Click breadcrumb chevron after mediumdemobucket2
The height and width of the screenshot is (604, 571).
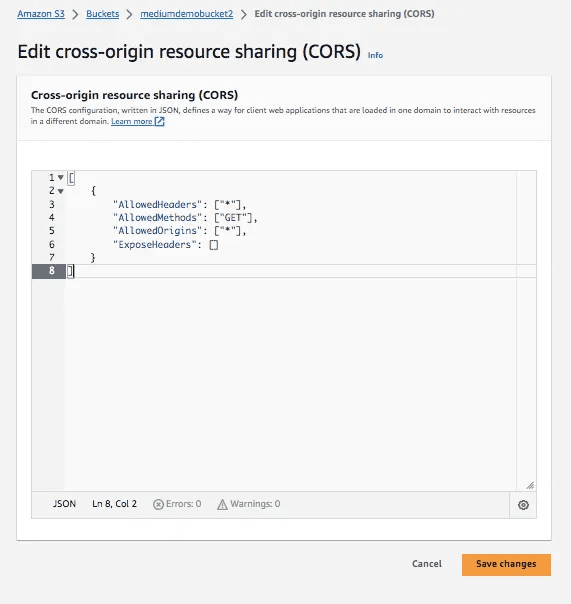244,14
